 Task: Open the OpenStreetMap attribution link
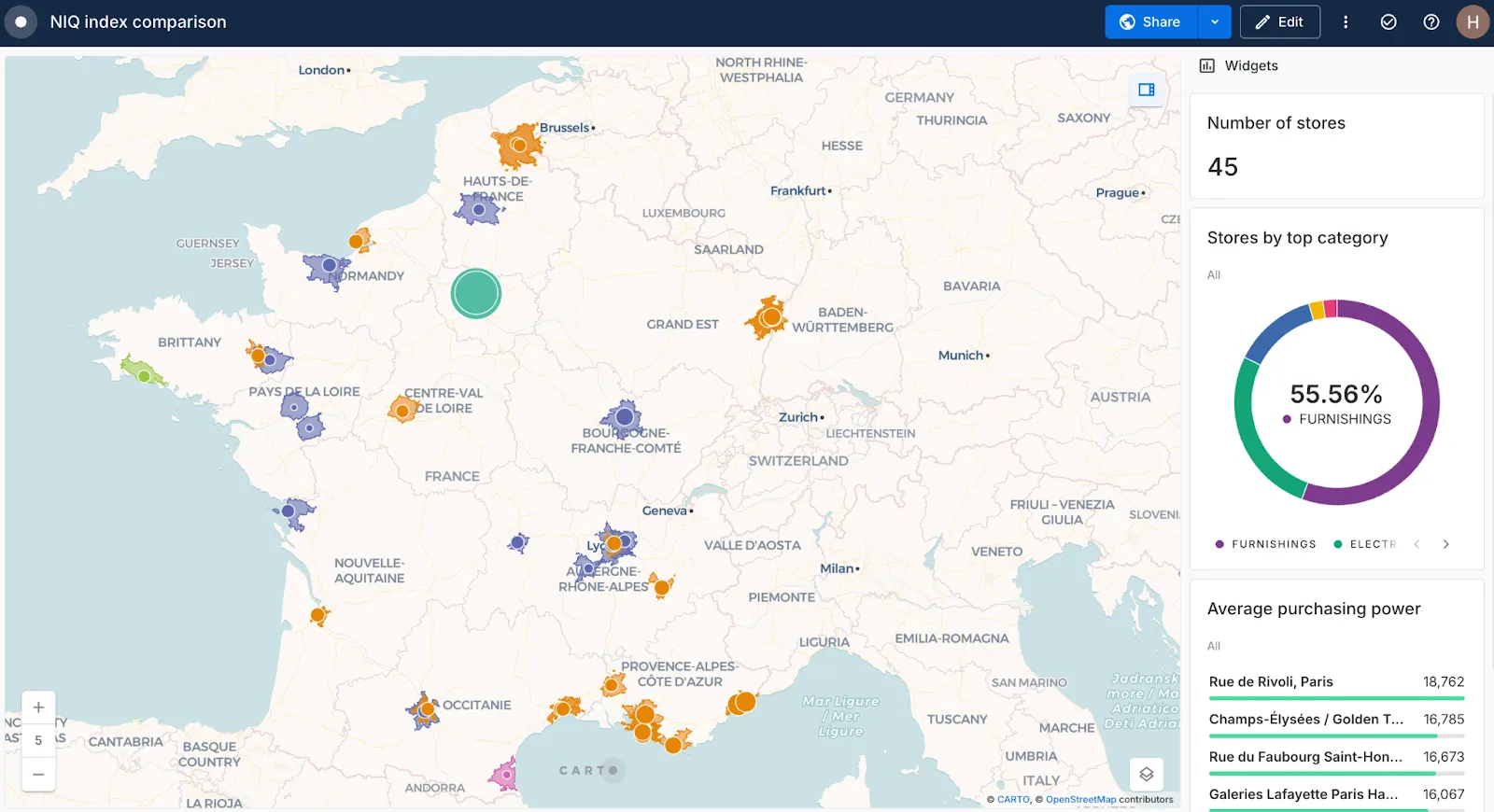[x=1080, y=800]
